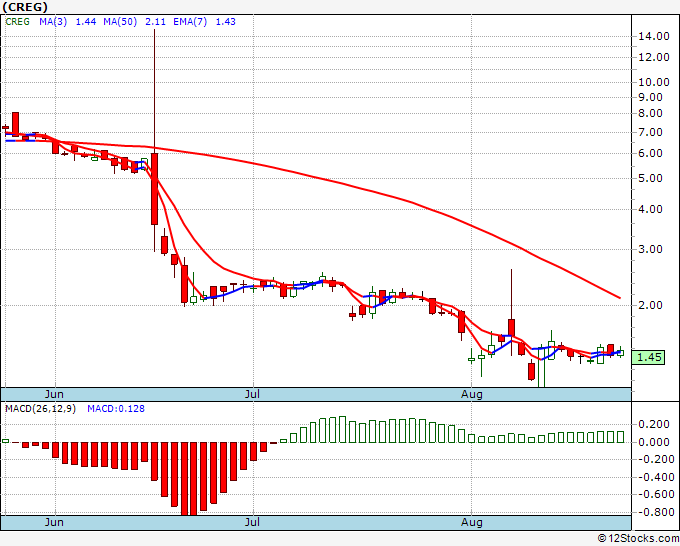Click the MA(50) legend label
680x546 pixels.
pos(120,22)
